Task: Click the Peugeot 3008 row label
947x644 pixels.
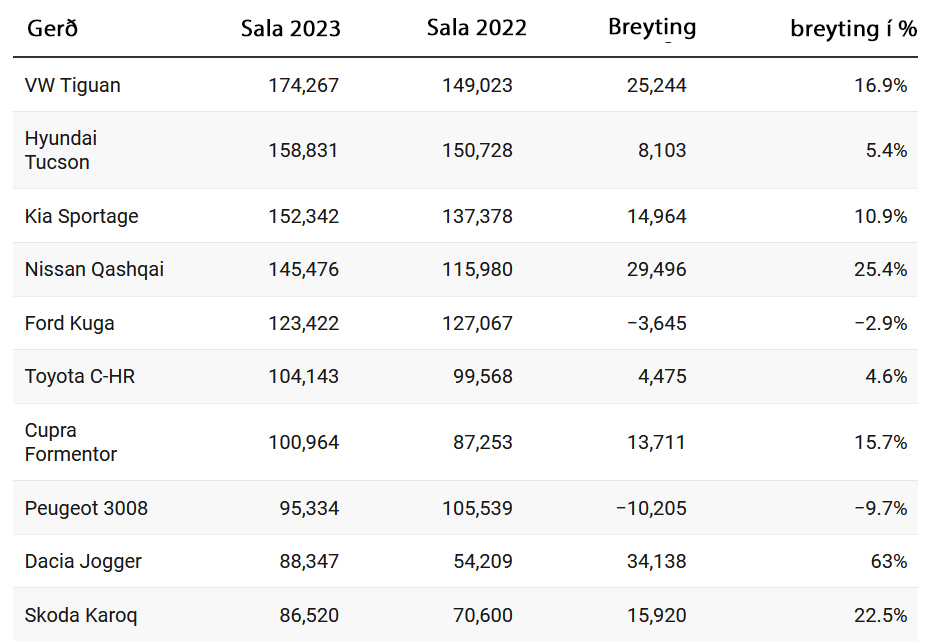Action: 86,509
